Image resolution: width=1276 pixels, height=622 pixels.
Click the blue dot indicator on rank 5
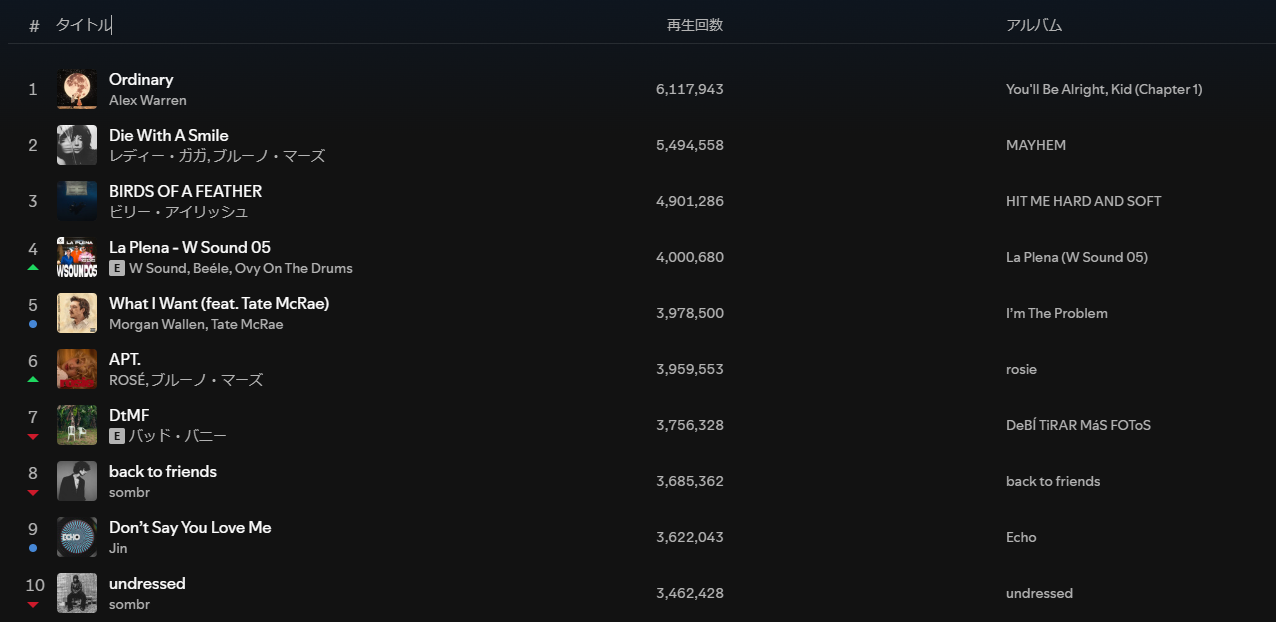point(33,324)
